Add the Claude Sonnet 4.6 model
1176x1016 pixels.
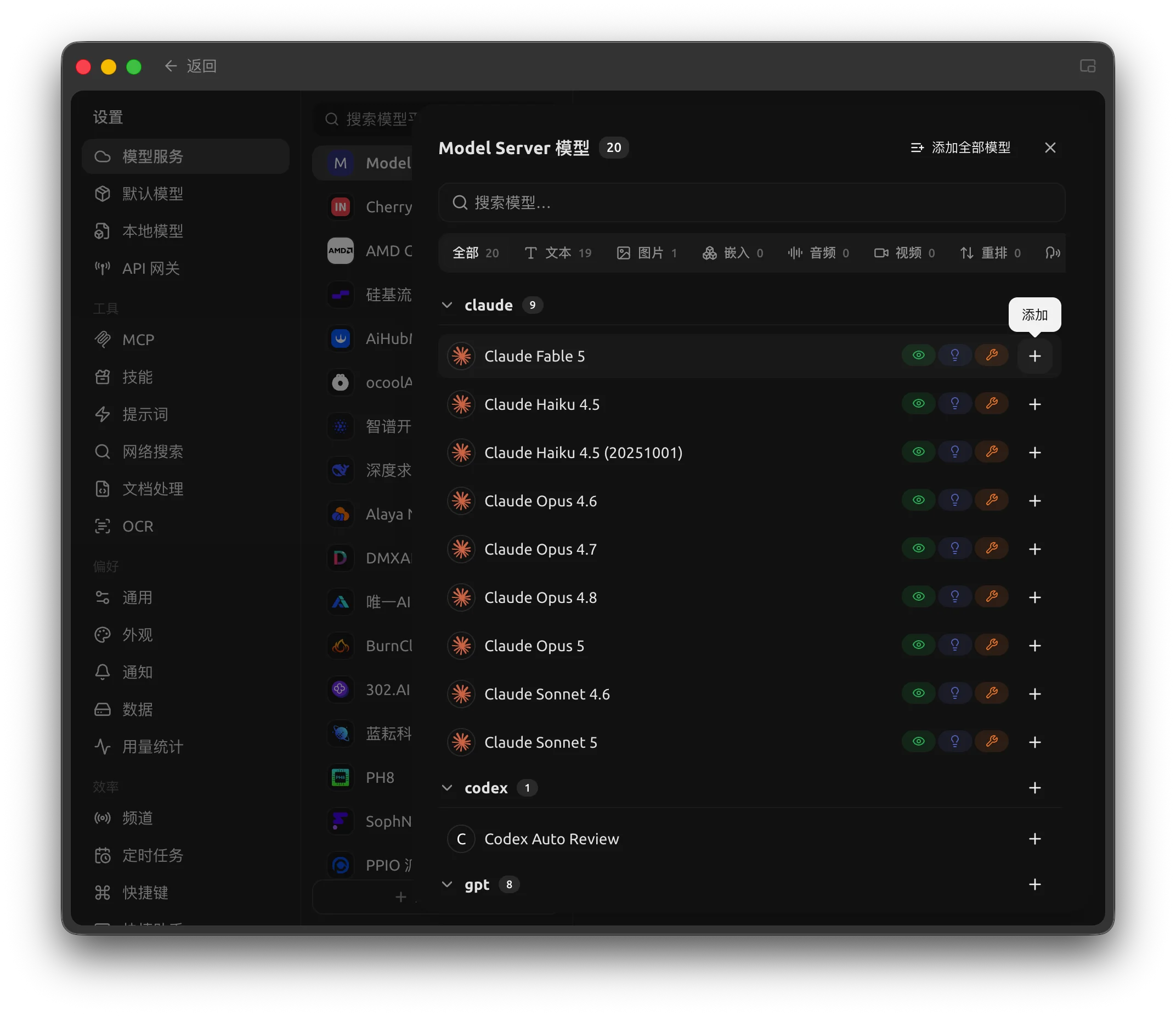(x=1034, y=693)
